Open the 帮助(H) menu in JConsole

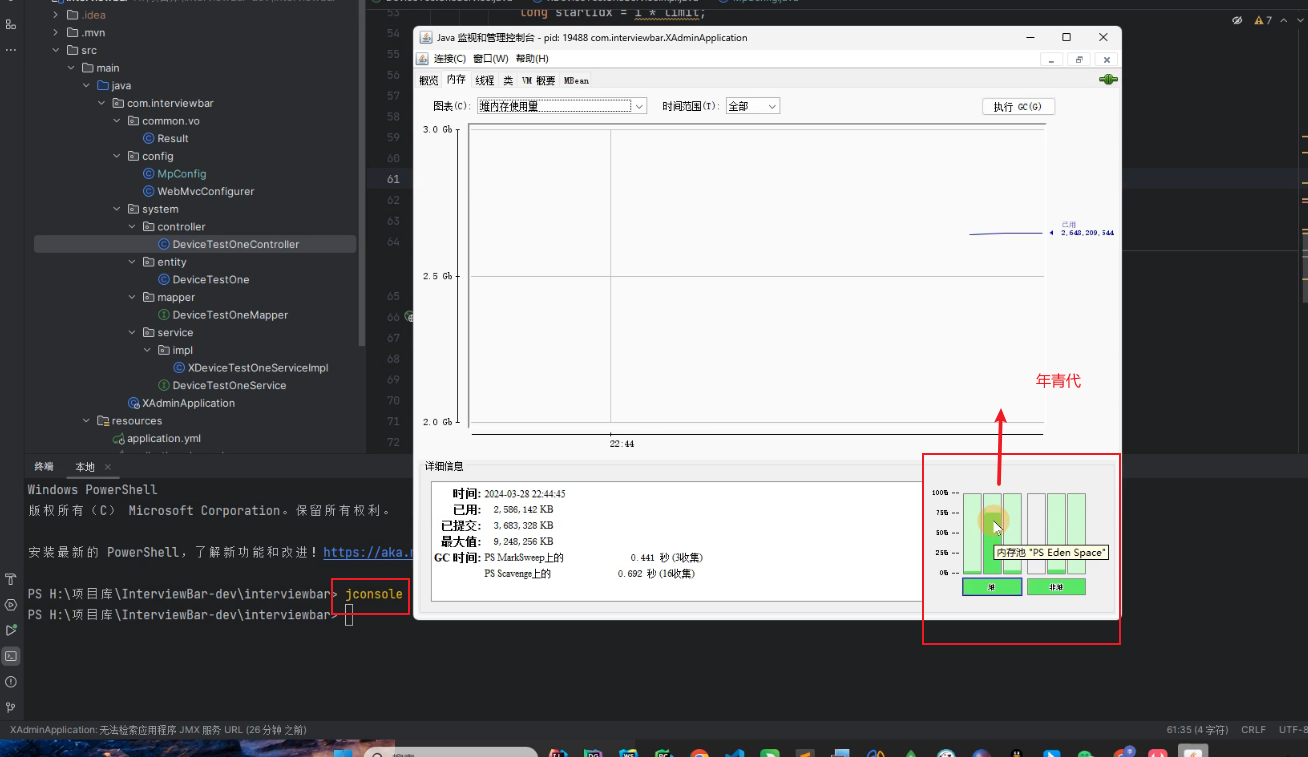[532, 59]
